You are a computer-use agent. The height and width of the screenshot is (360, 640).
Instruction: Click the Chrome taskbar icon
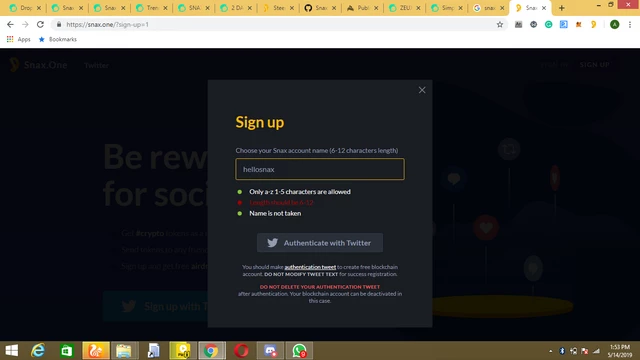coord(211,351)
